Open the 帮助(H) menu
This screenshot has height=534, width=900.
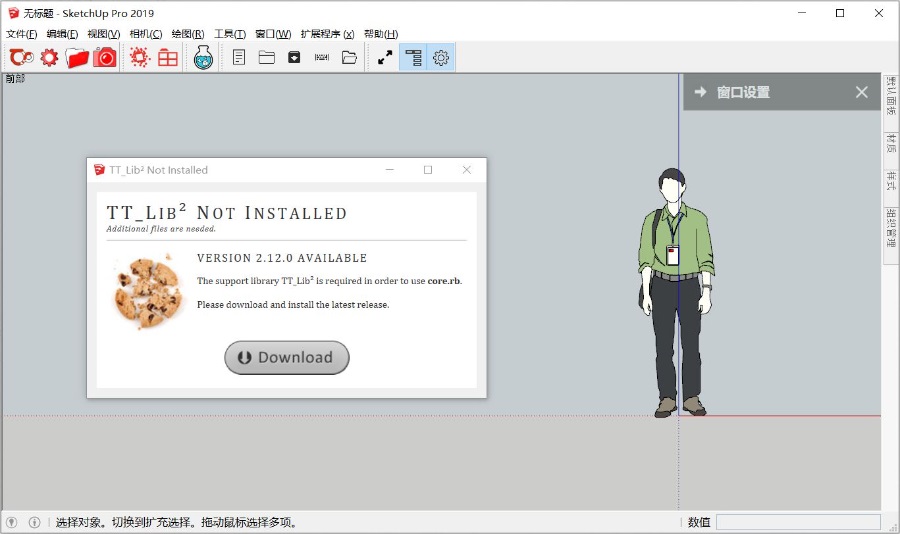point(381,34)
